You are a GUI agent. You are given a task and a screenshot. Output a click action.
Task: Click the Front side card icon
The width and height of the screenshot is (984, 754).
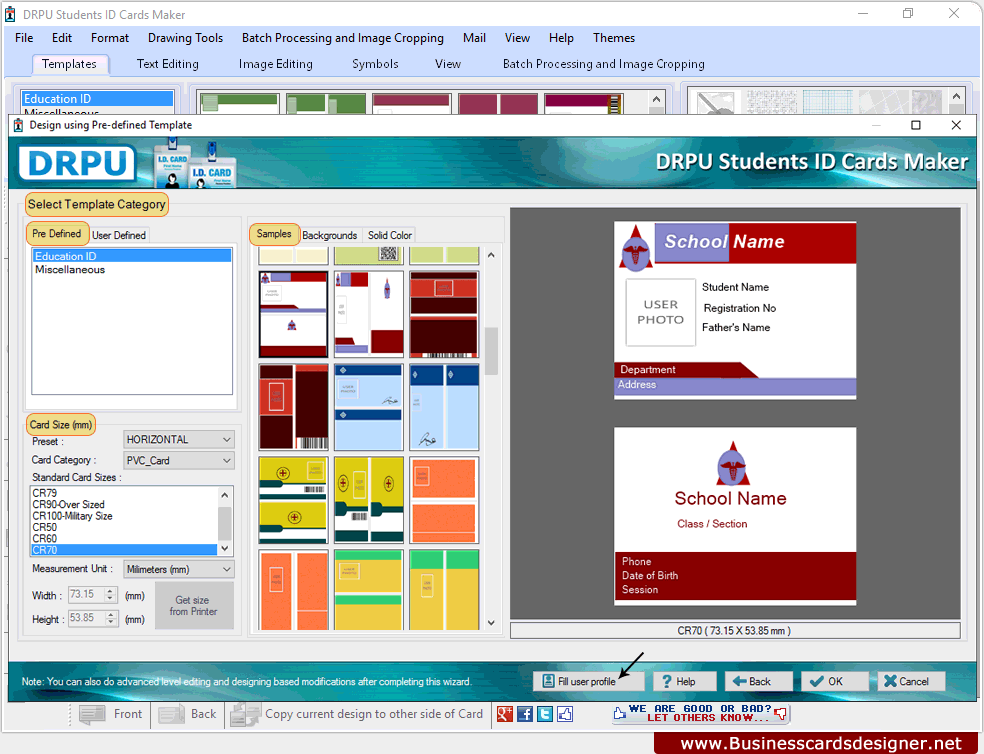pos(92,714)
